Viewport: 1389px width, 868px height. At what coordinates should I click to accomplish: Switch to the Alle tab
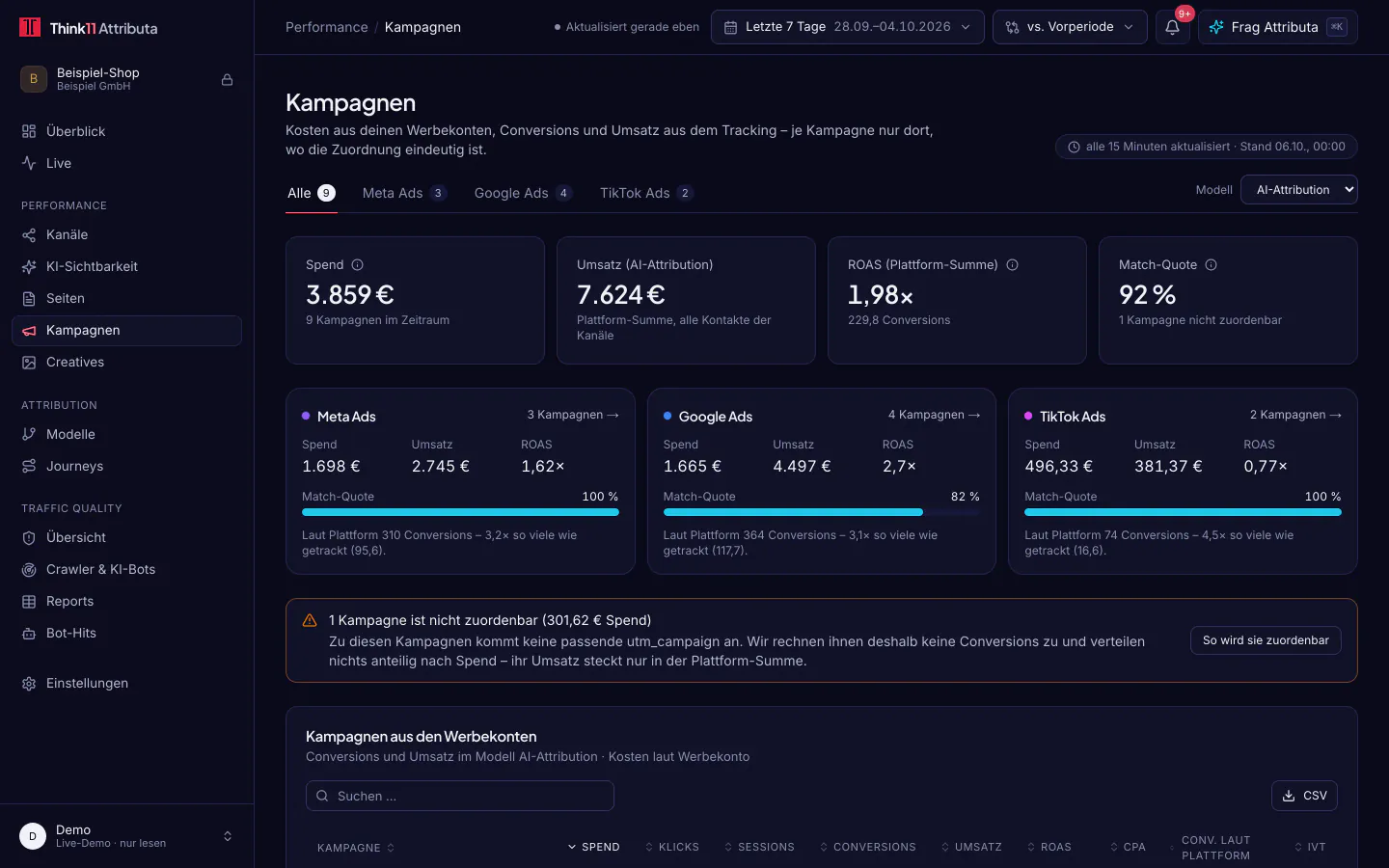click(x=311, y=193)
